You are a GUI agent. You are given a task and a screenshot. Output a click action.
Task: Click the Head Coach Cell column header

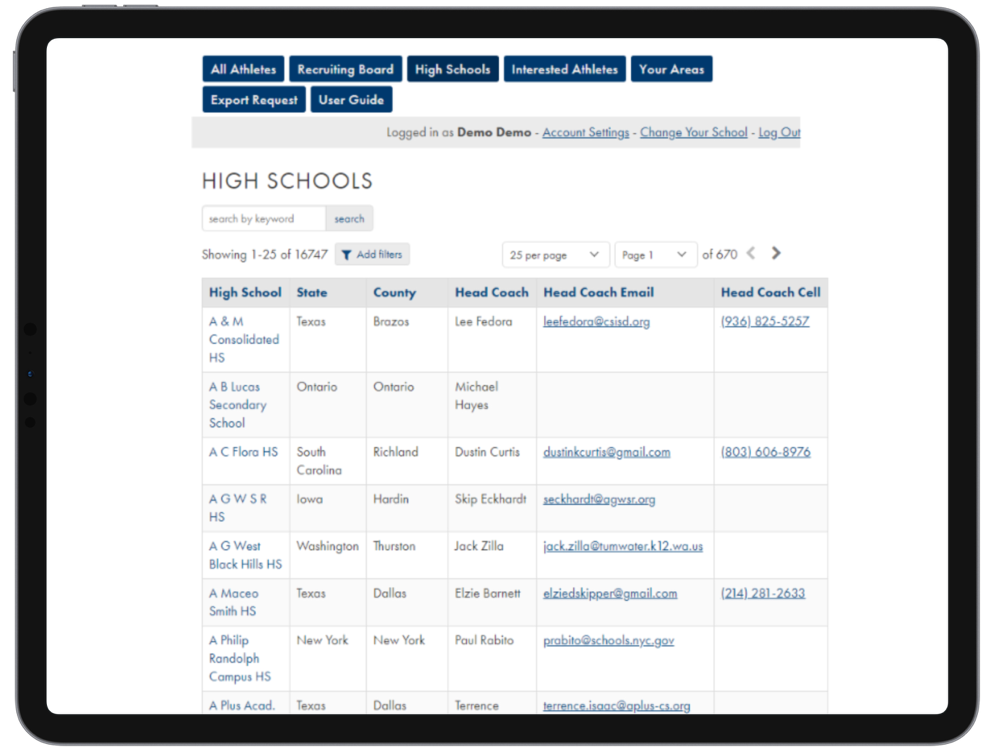click(x=770, y=293)
